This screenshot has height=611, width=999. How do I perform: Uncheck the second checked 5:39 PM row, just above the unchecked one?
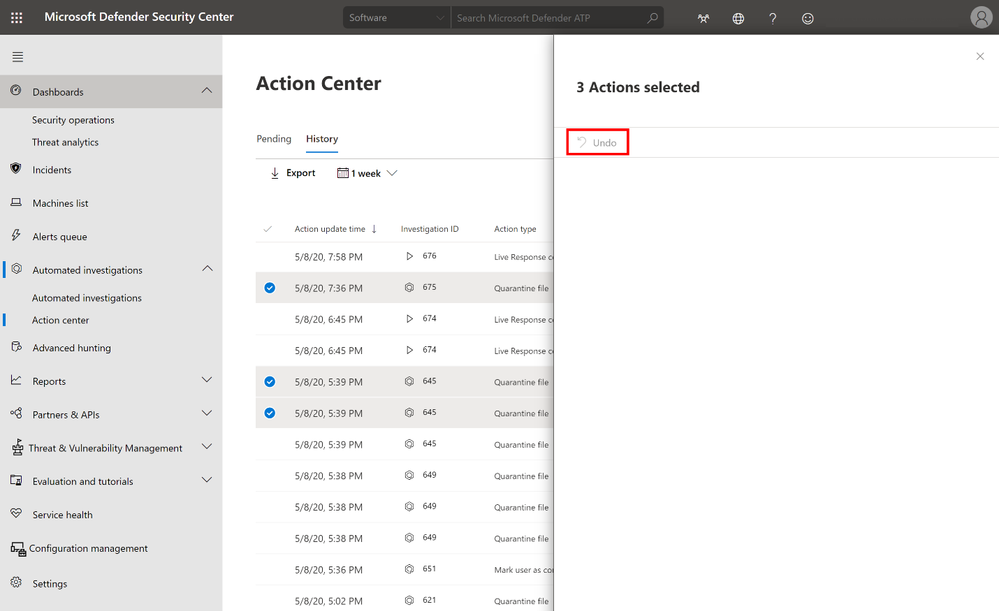pyautogui.click(x=270, y=413)
